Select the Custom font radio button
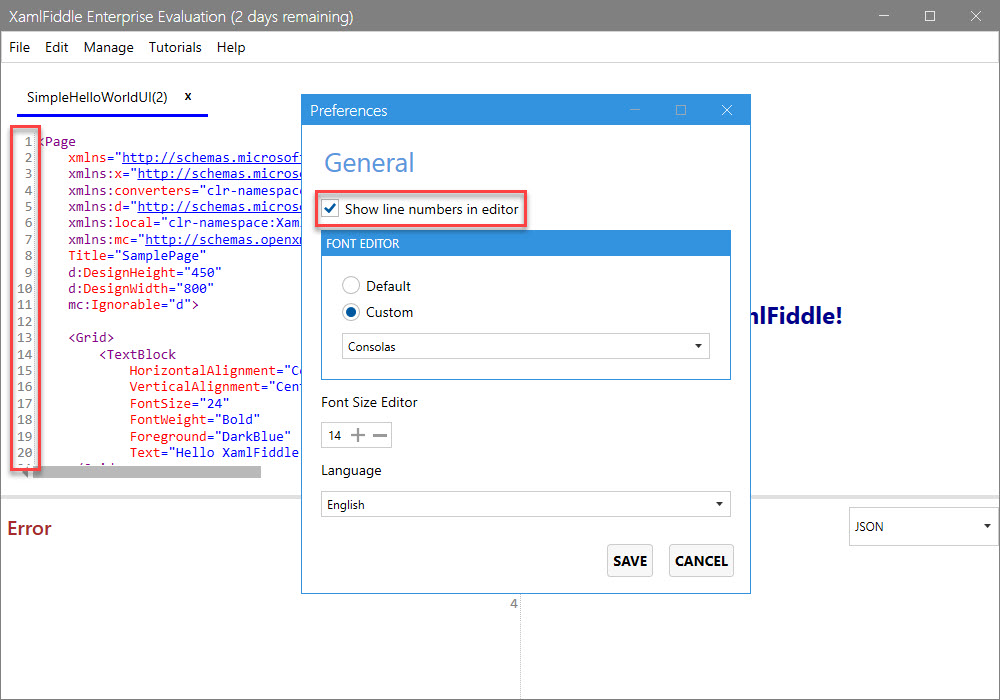 click(x=351, y=312)
